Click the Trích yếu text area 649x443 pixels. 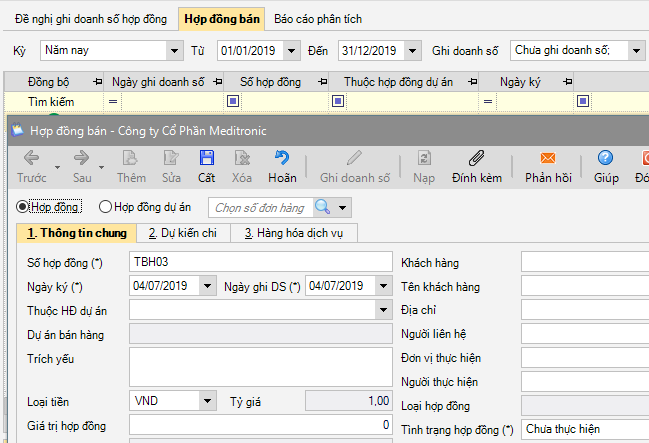point(260,366)
